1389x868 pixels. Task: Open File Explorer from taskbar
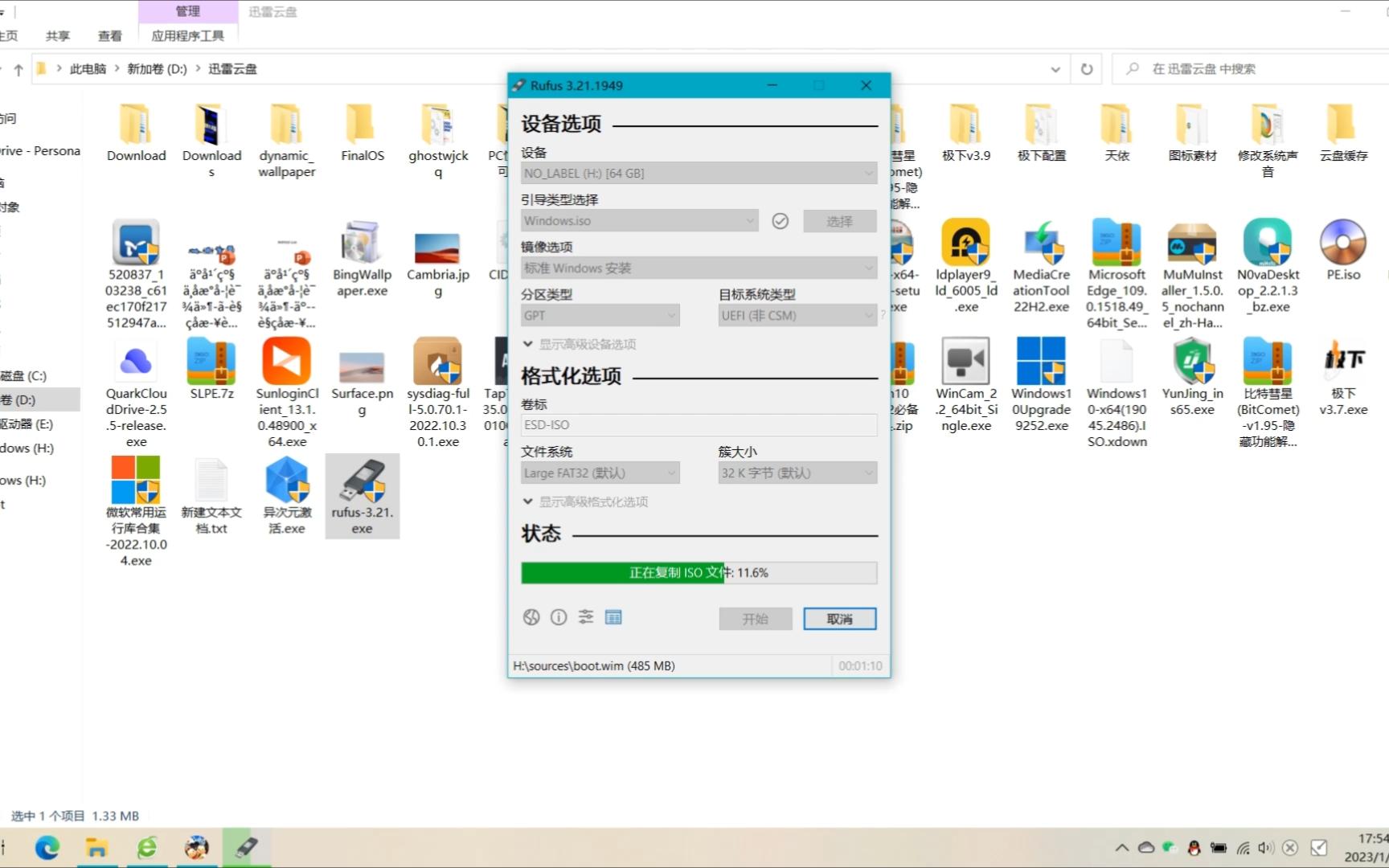[97, 848]
